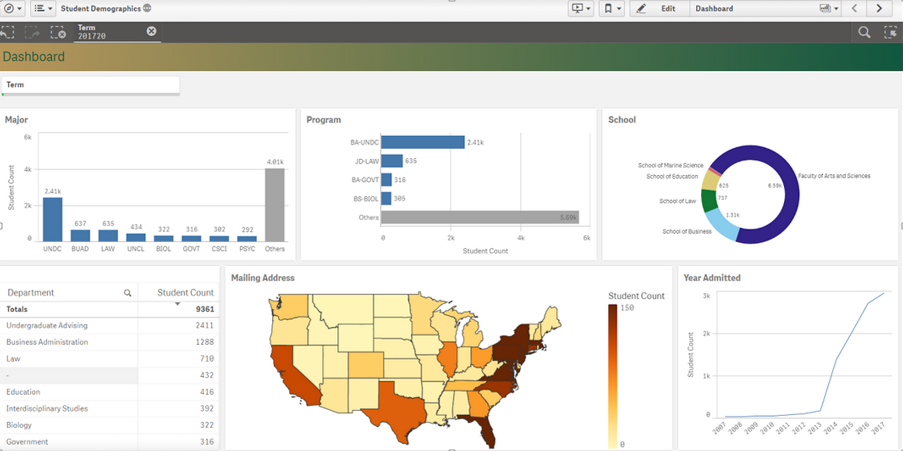Click the Totals value 9361
The width and height of the screenshot is (903, 451).
point(205,309)
